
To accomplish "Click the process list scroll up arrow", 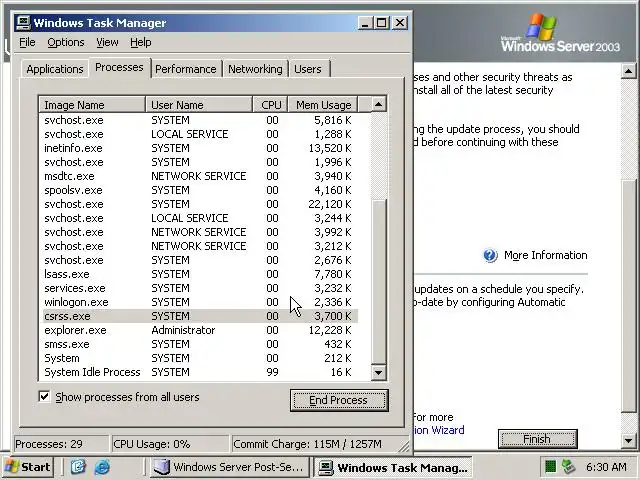I will tap(378, 104).
